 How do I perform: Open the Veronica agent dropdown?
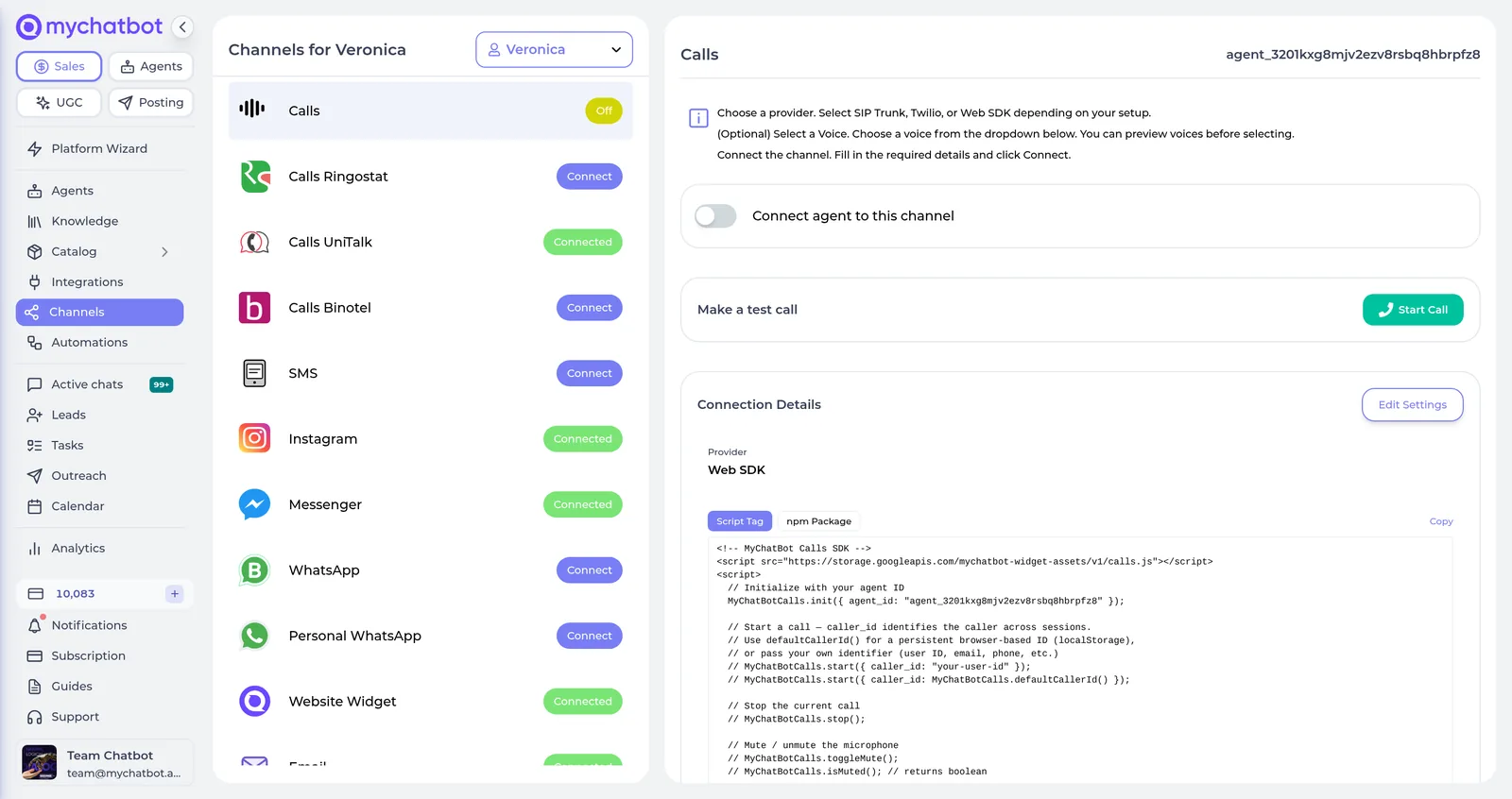(554, 49)
